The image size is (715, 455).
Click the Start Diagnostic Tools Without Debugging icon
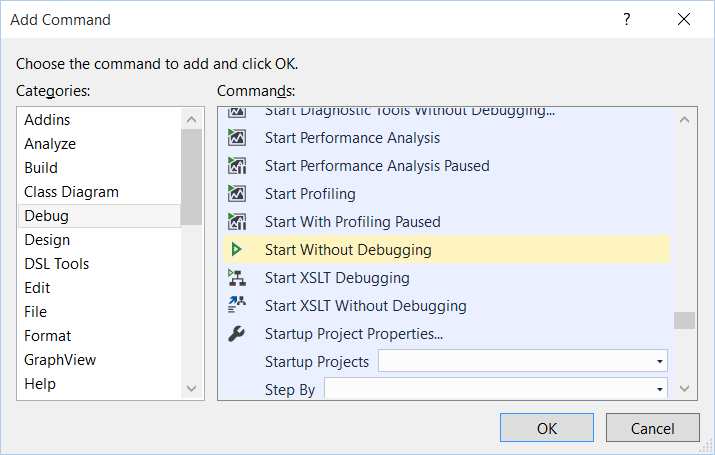237,112
